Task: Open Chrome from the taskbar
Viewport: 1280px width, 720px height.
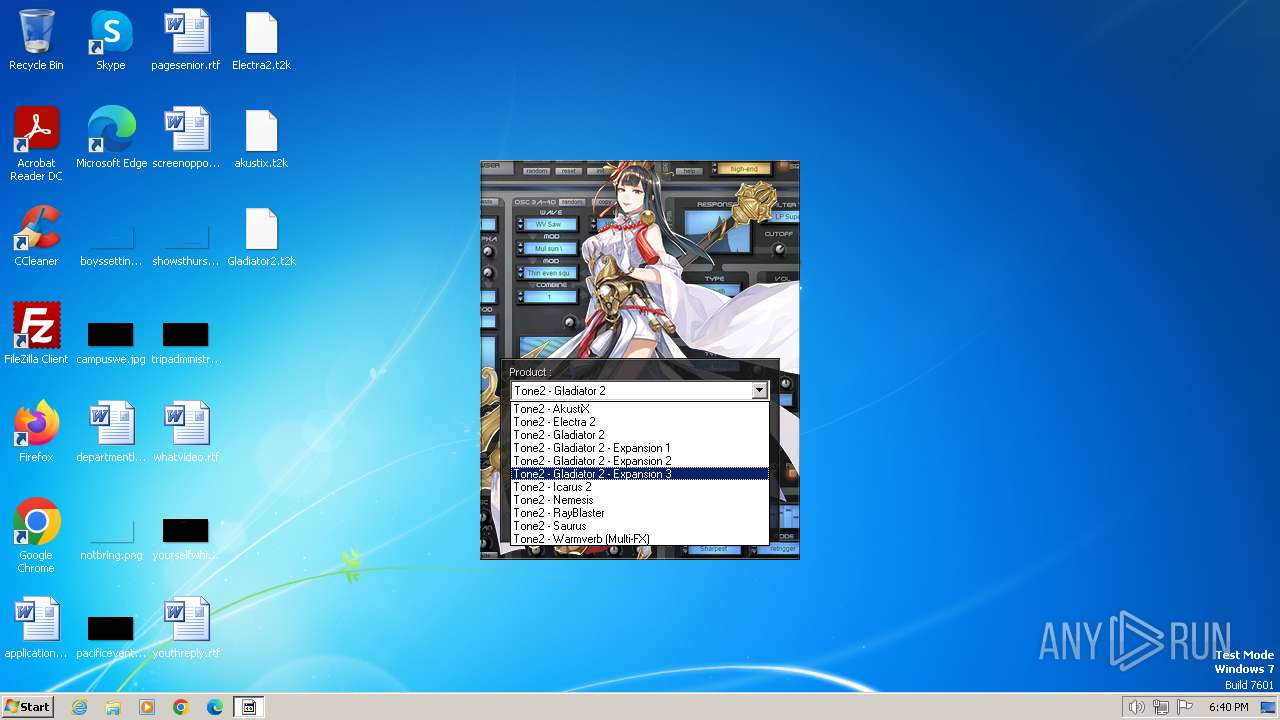Action: [x=181, y=707]
